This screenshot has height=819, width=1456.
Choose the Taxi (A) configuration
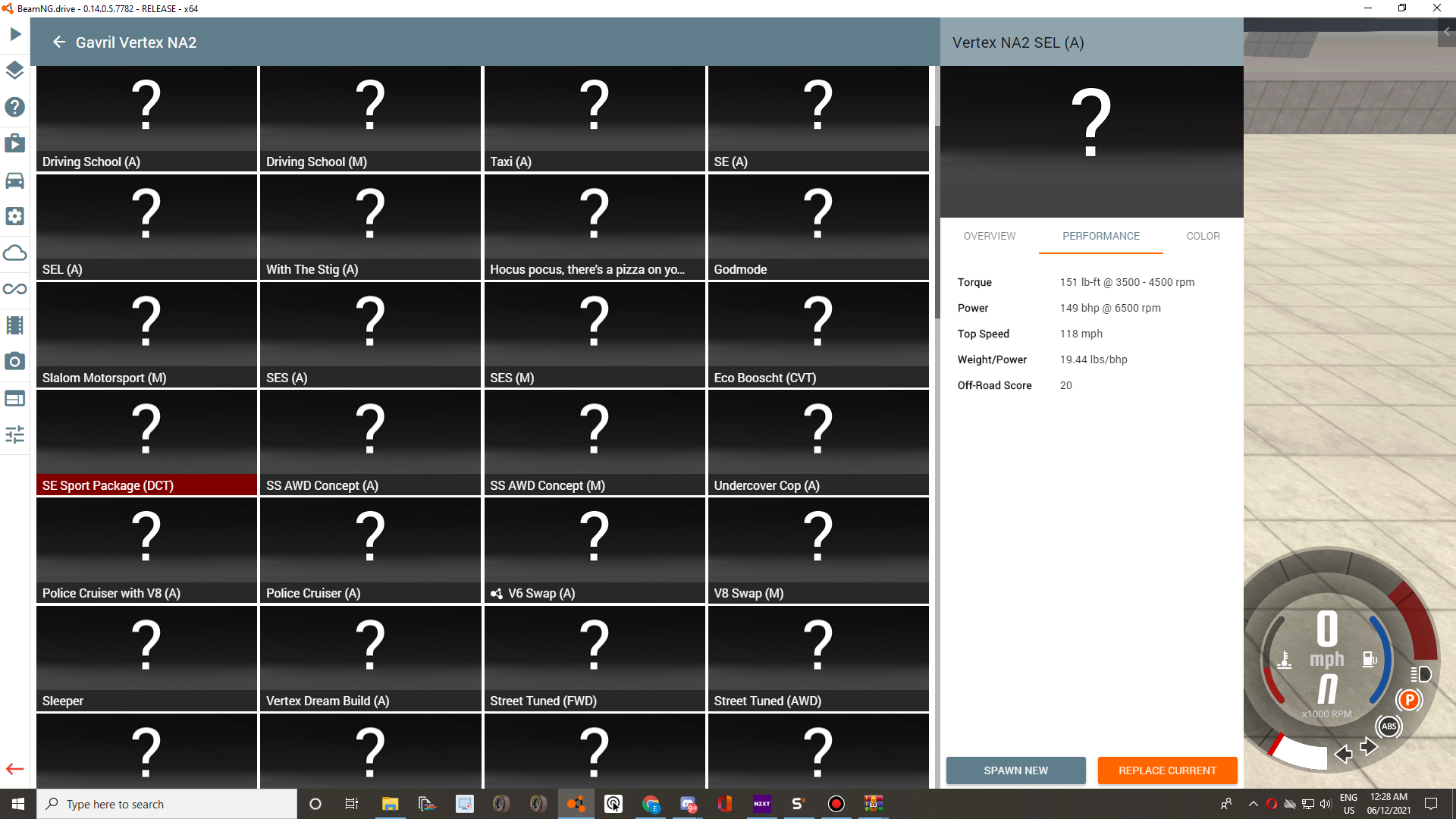(595, 118)
